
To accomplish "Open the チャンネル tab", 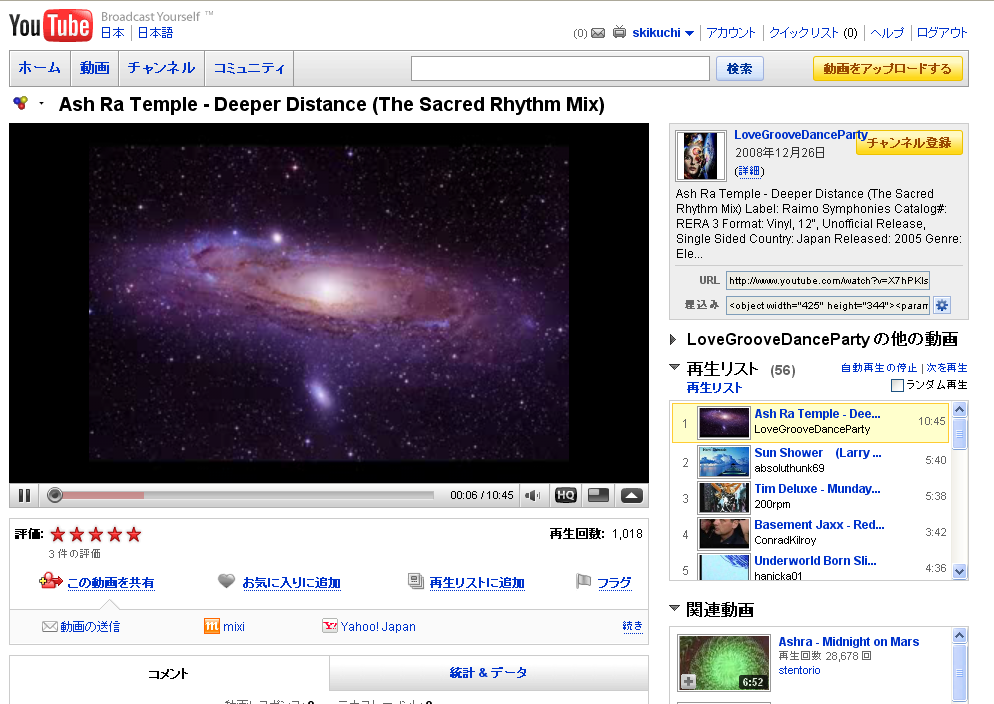I will click(x=162, y=68).
